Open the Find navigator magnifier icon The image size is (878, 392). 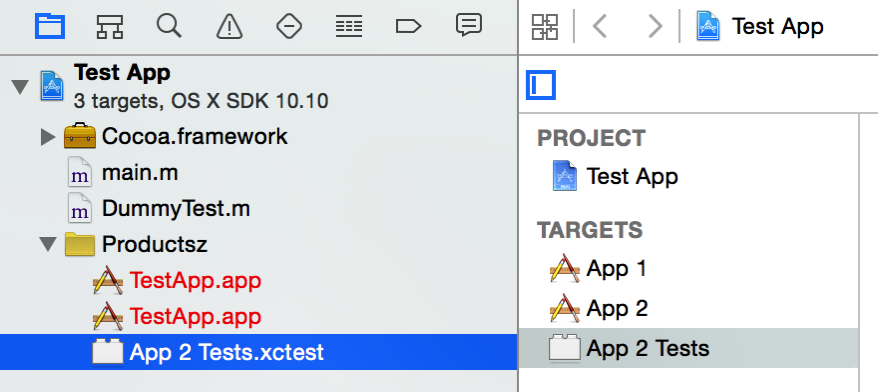coord(169,26)
